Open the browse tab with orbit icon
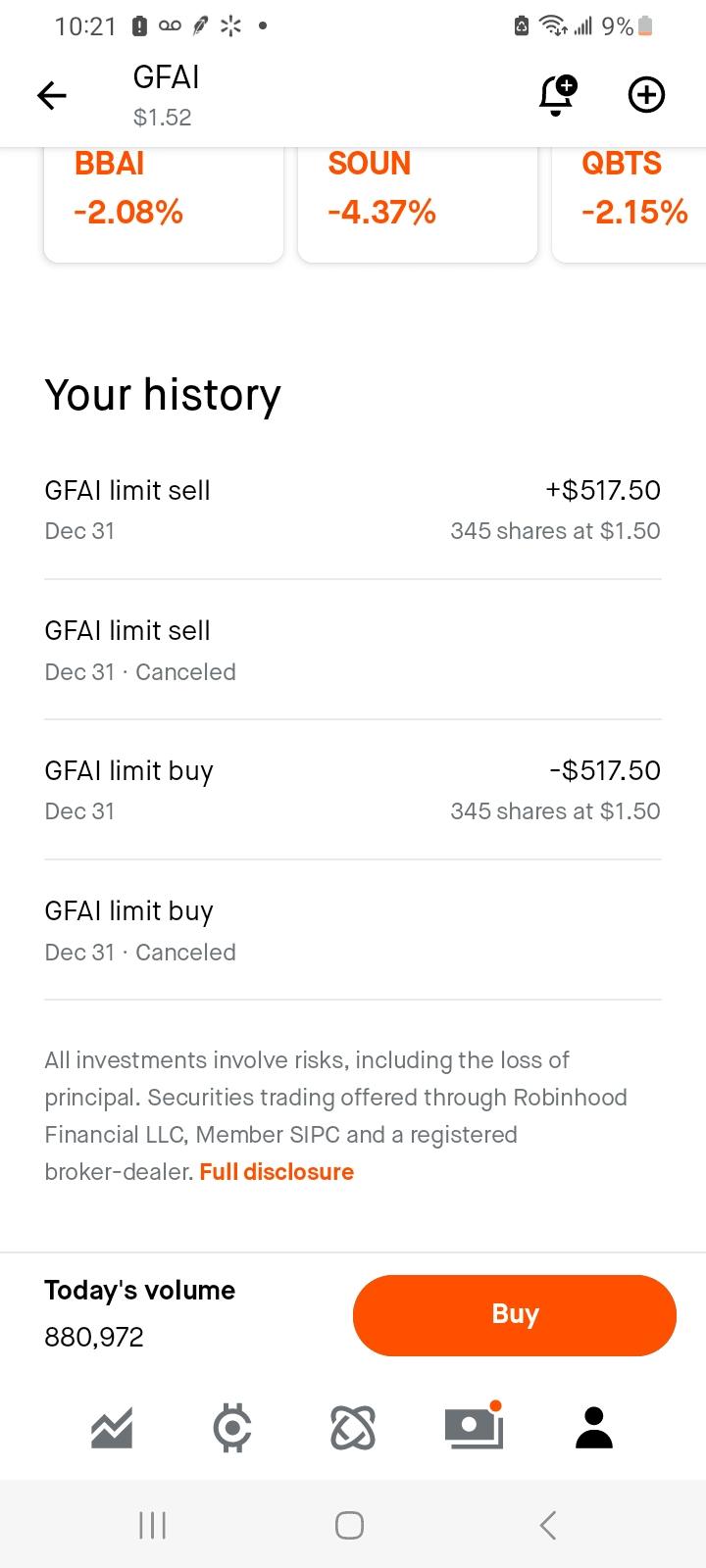This screenshot has width=706, height=1568. [x=353, y=1428]
